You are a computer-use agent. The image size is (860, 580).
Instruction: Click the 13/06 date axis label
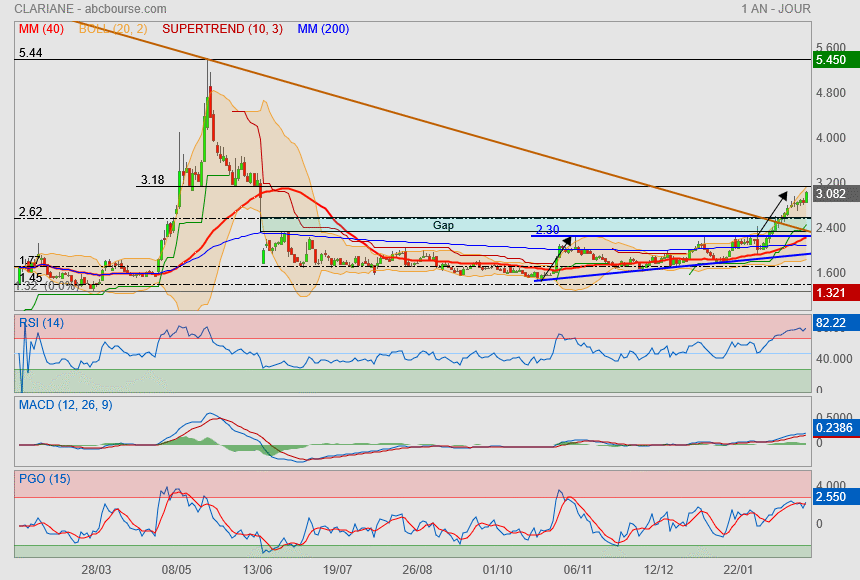tap(257, 570)
